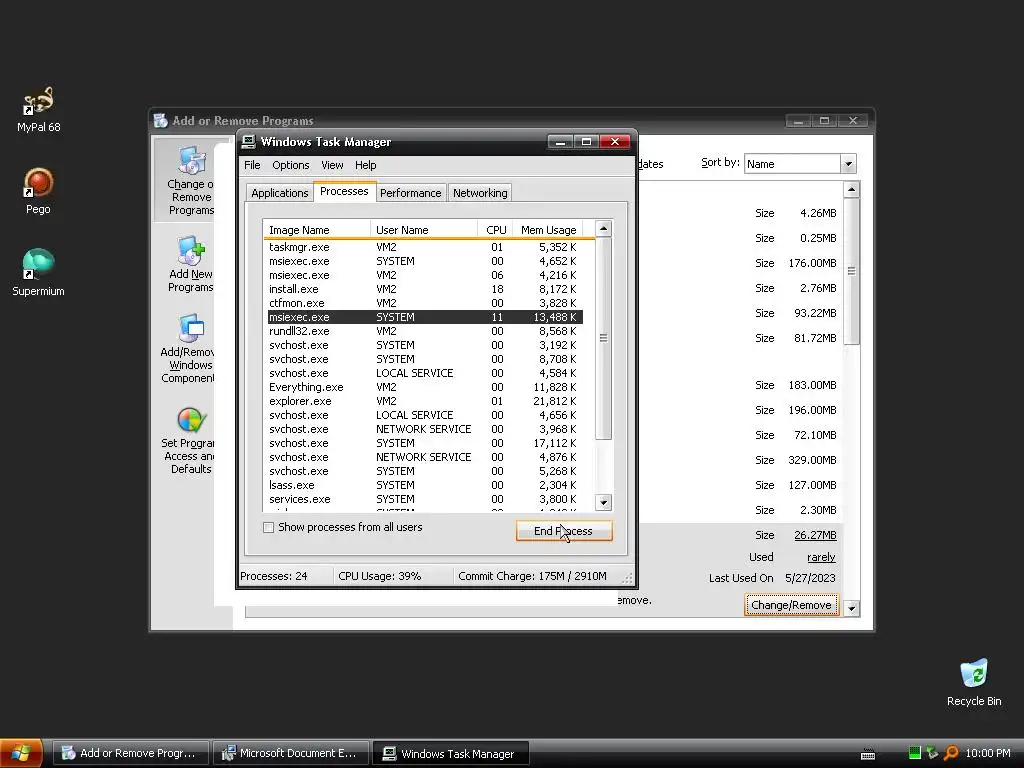Select the install.exe process
Image resolution: width=1024 pixels, height=768 pixels.
pos(423,289)
